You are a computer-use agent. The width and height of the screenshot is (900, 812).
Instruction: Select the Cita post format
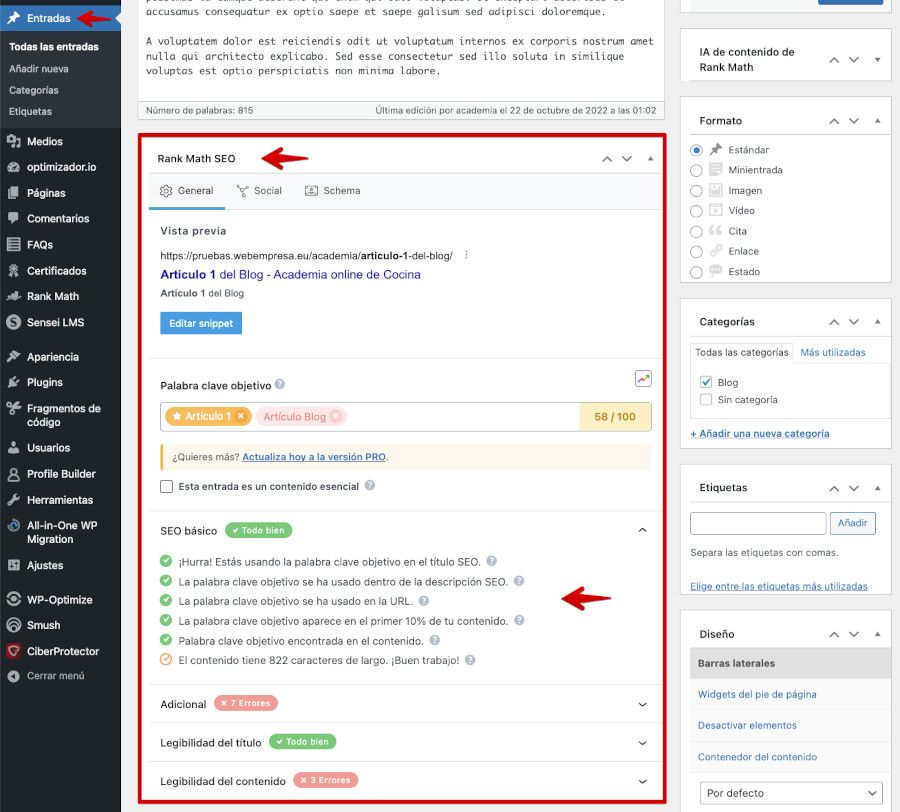[x=696, y=232]
